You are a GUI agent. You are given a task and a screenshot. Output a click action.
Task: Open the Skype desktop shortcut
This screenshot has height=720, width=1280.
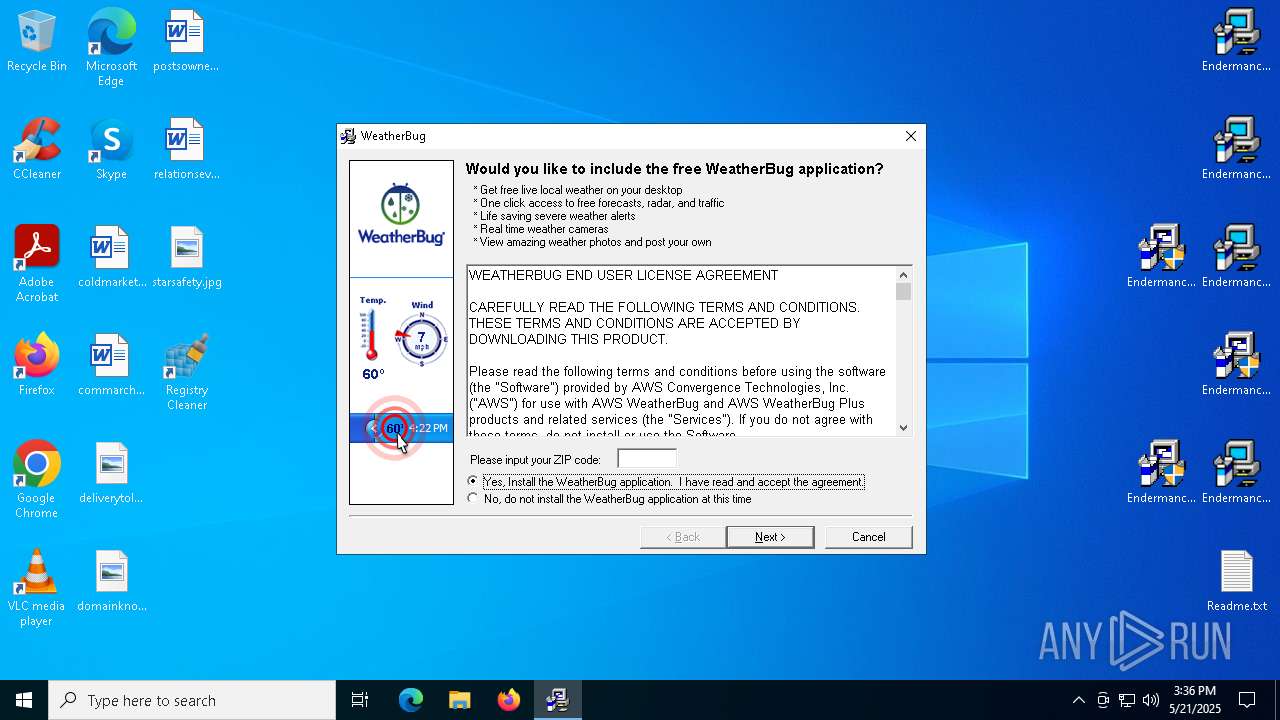pos(111,150)
